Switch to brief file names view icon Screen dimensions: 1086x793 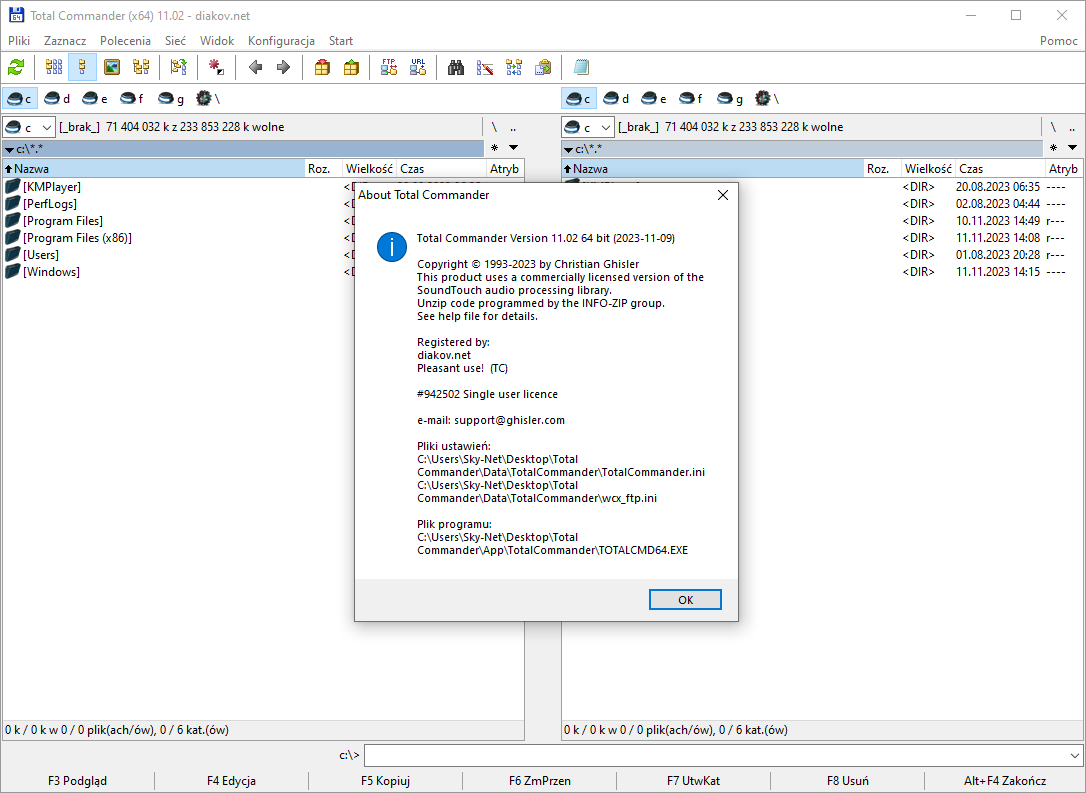coord(53,67)
